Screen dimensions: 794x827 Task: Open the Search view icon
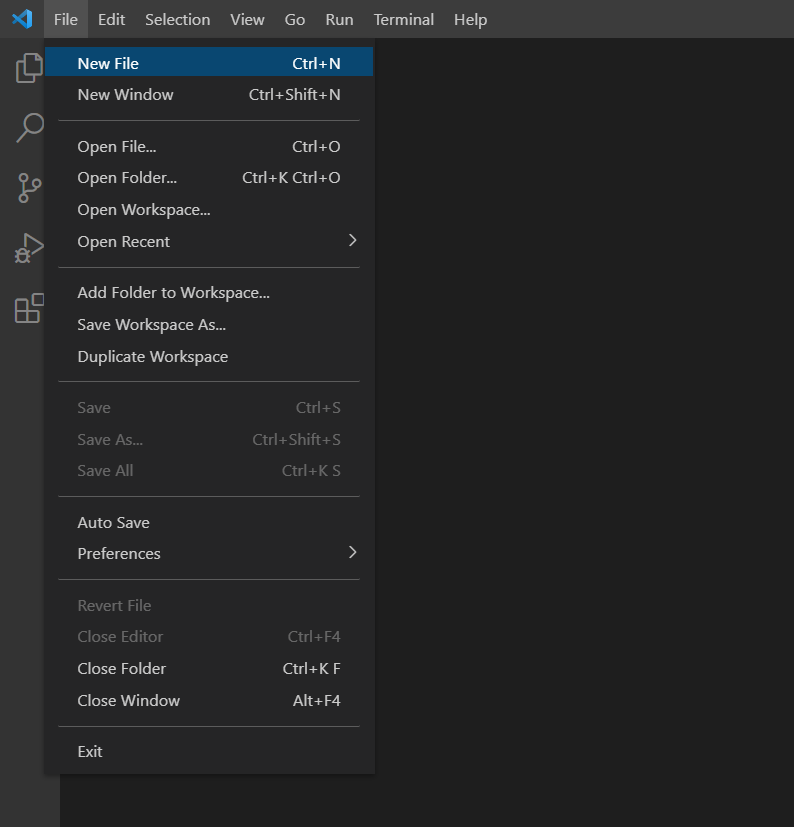[29, 128]
